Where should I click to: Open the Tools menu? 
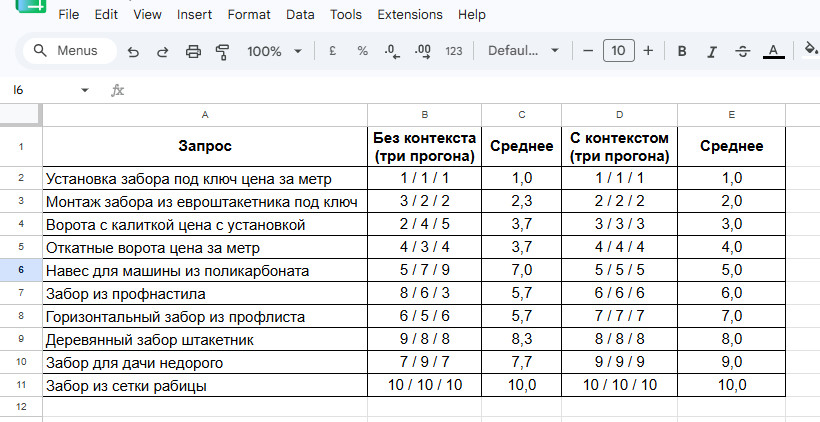tap(346, 15)
